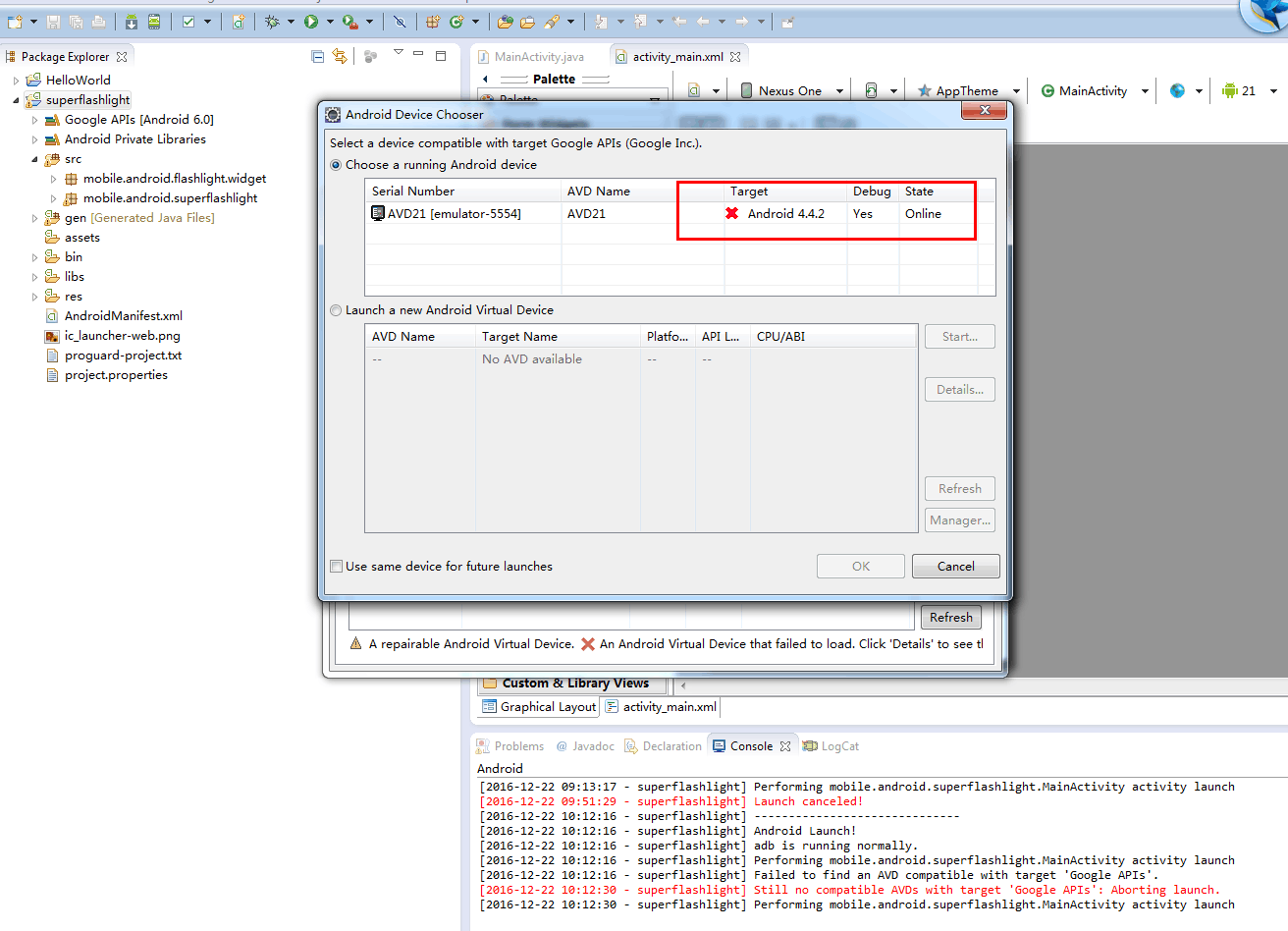This screenshot has height=931, width=1288.
Task: Click the Start... button
Action: 960,337
